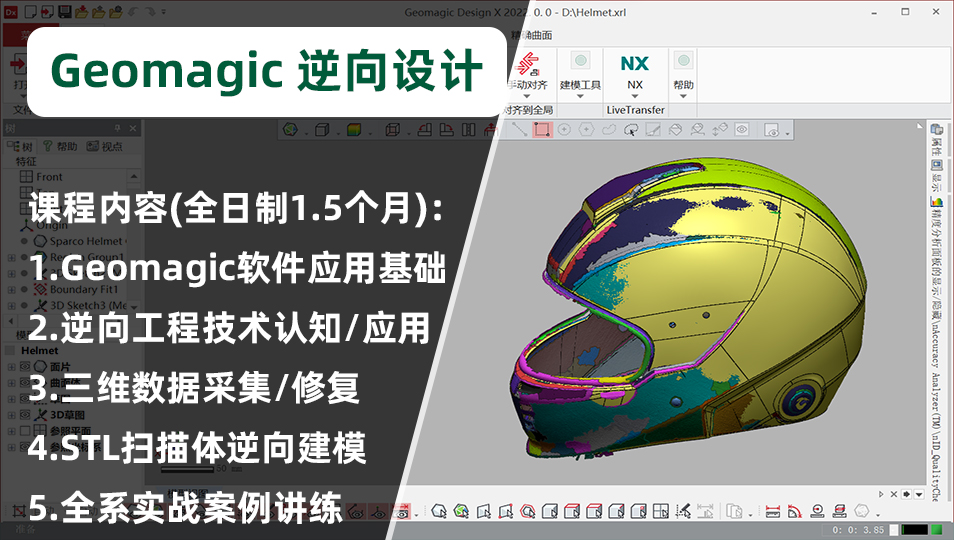The image size is (954, 540).
Task: Toggle 参照平面 visibility checkbox
Action: click(25, 431)
